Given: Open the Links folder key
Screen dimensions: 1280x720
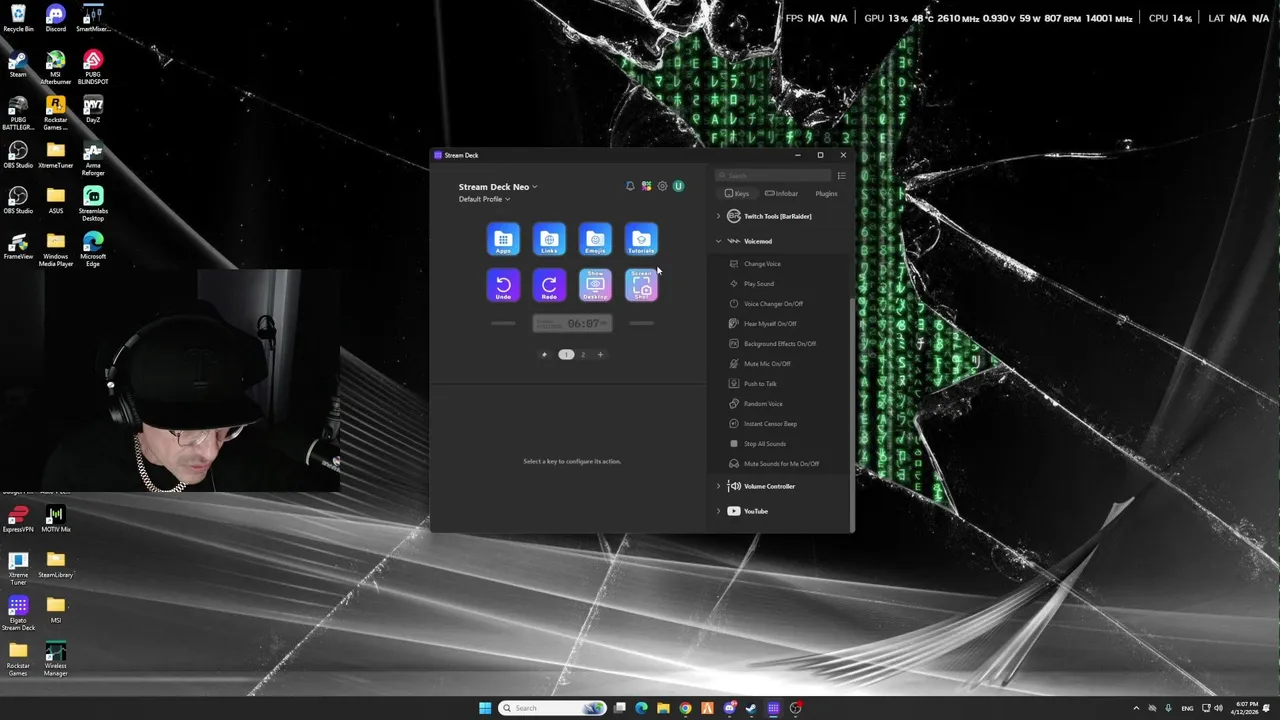Looking at the screenshot, I should (549, 239).
